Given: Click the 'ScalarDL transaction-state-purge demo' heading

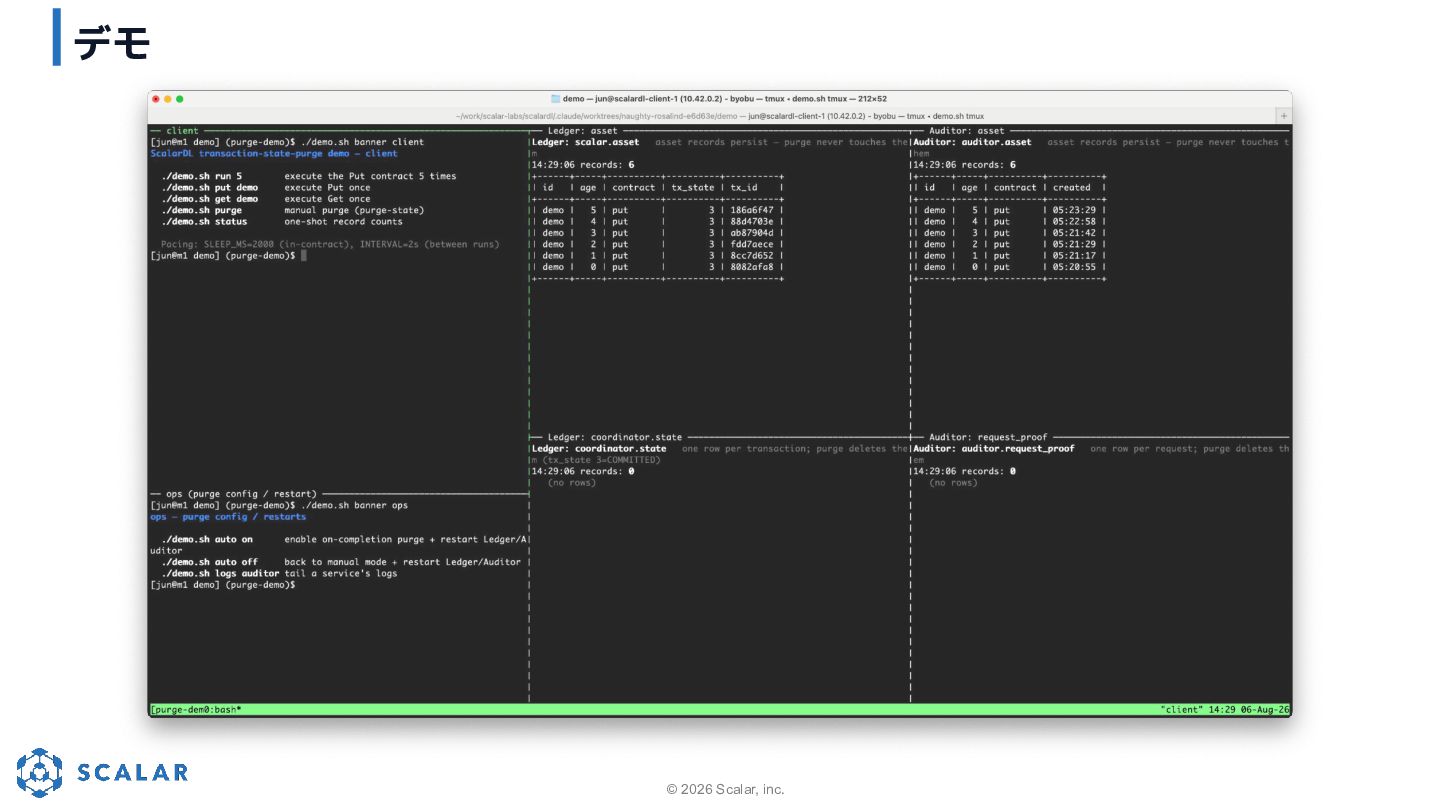Looking at the screenshot, I should click(274, 153).
